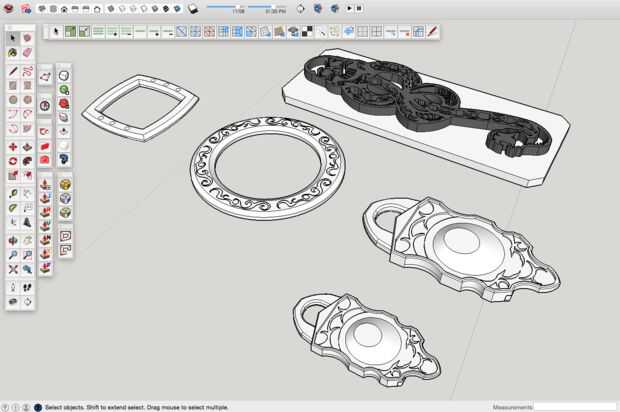Activate the Push/Pull tool
The image size is (620, 412).
click(x=27, y=147)
